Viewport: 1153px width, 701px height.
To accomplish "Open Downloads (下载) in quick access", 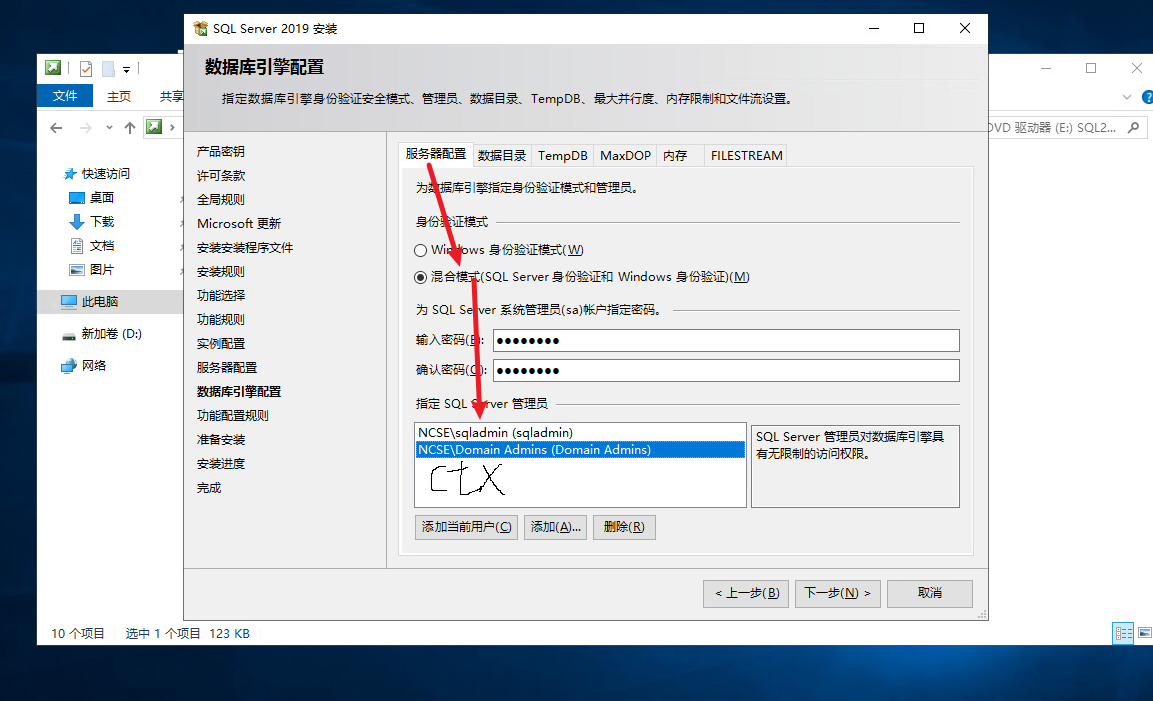I will pos(101,222).
